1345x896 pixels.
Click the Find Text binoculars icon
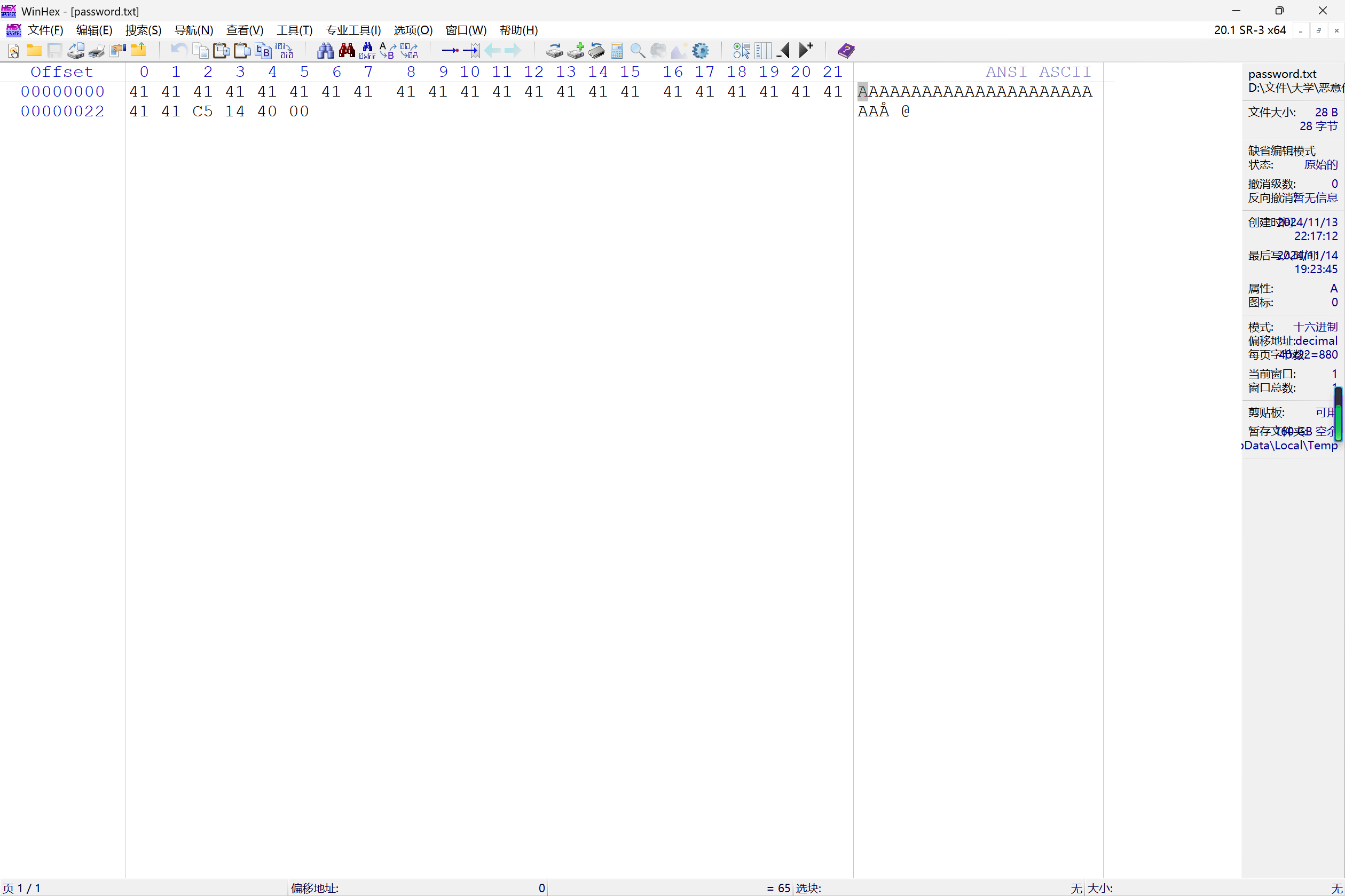325,51
